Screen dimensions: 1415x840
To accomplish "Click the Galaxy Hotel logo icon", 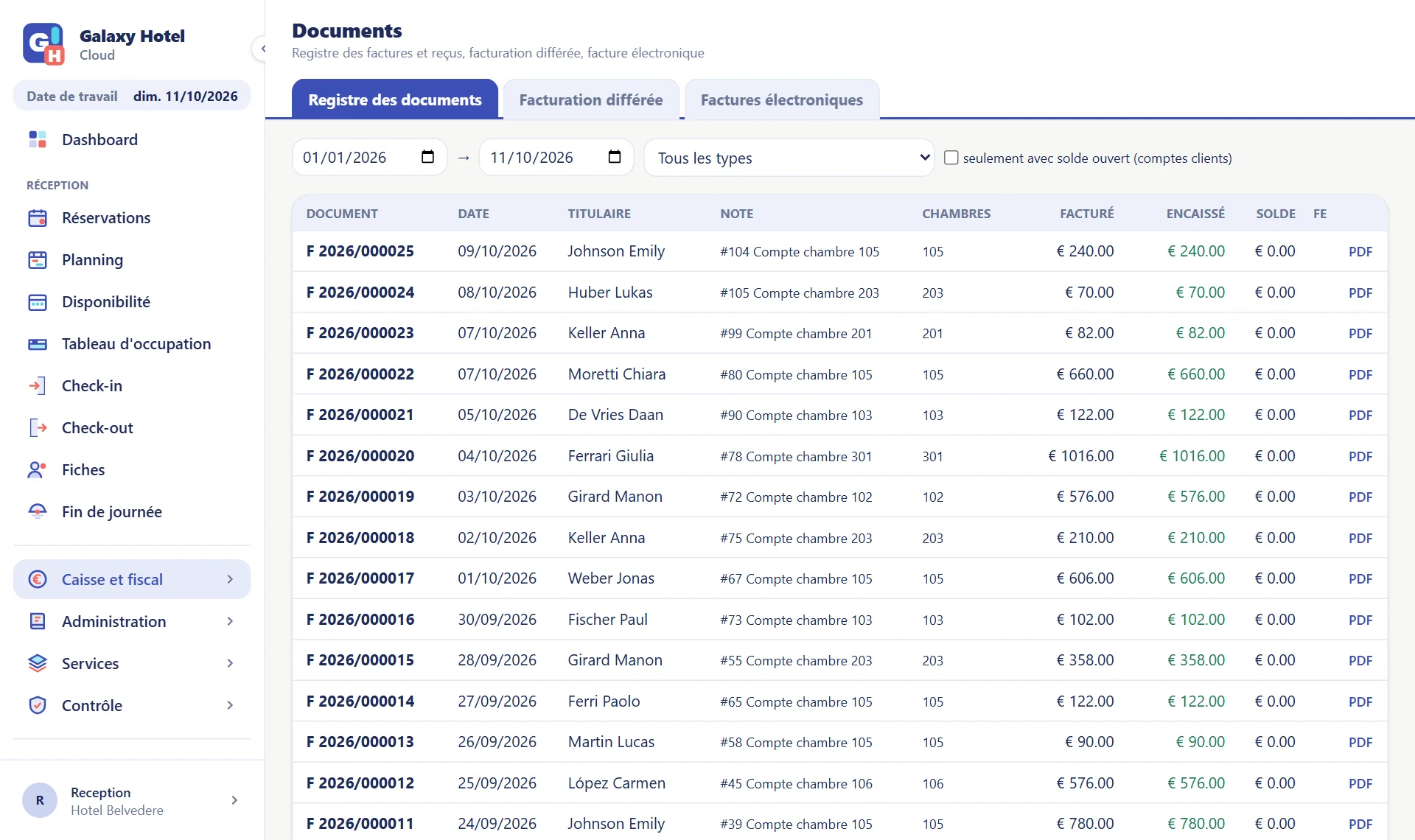I will coord(43,44).
